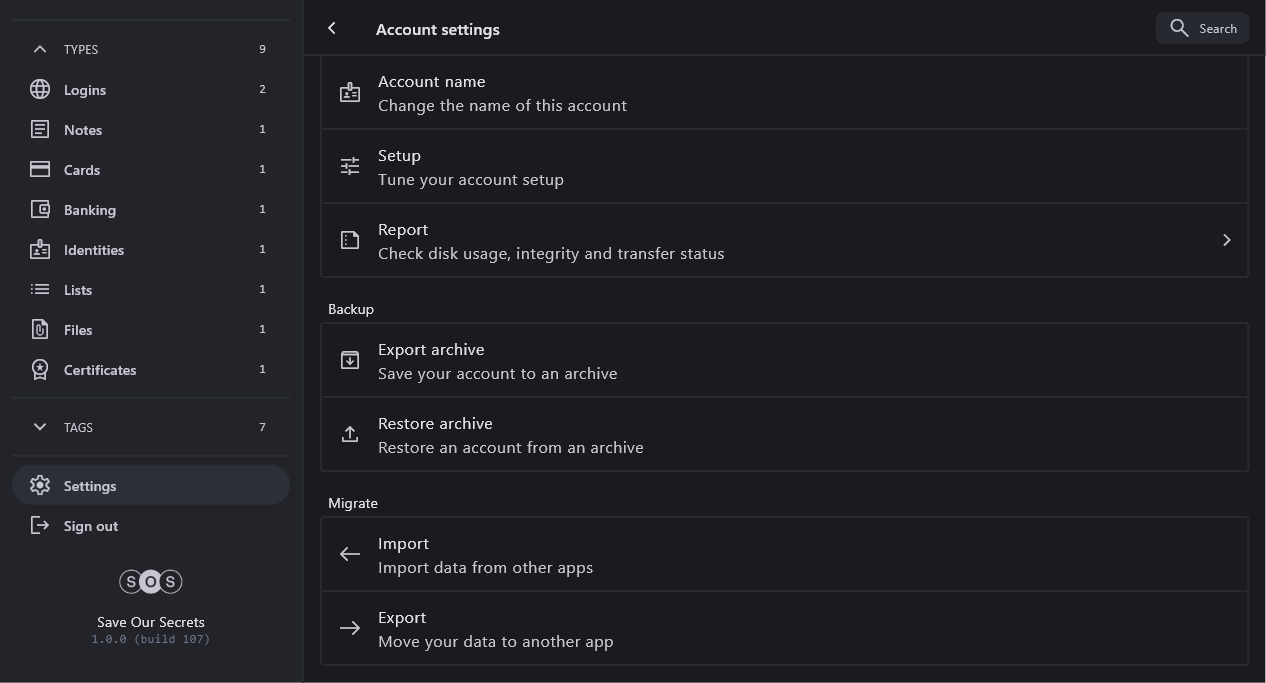
Task: Click the Export archive box icon
Action: point(350,360)
